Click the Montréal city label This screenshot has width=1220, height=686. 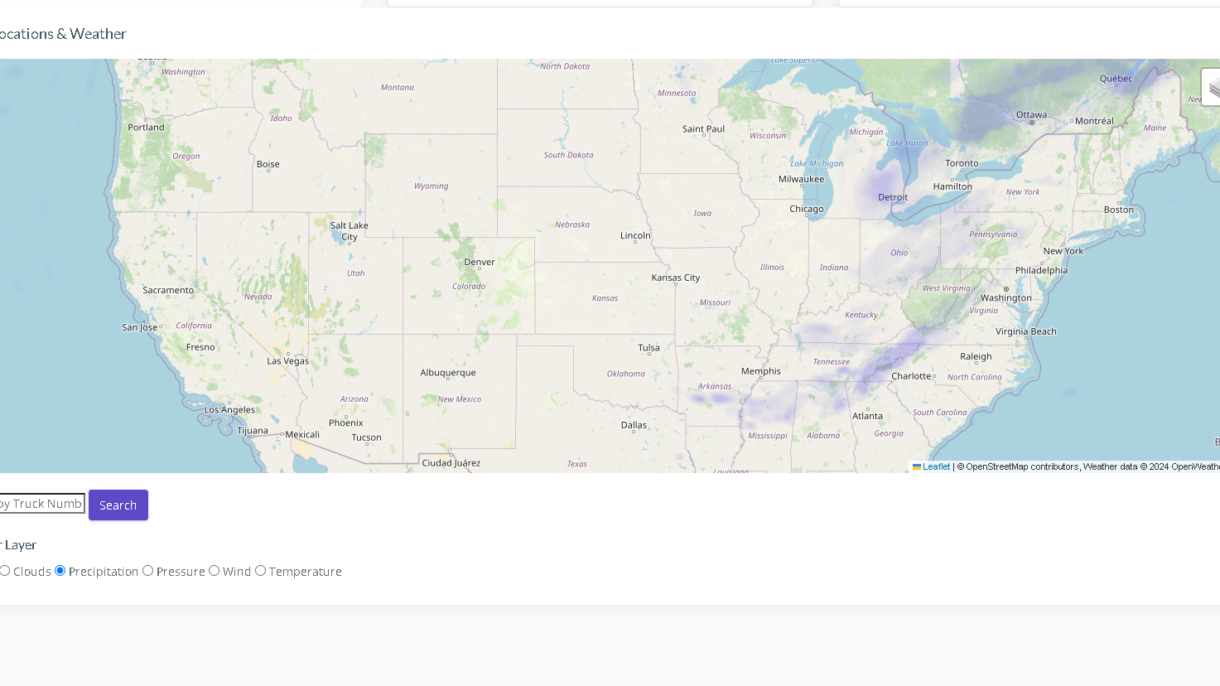[x=1094, y=121]
